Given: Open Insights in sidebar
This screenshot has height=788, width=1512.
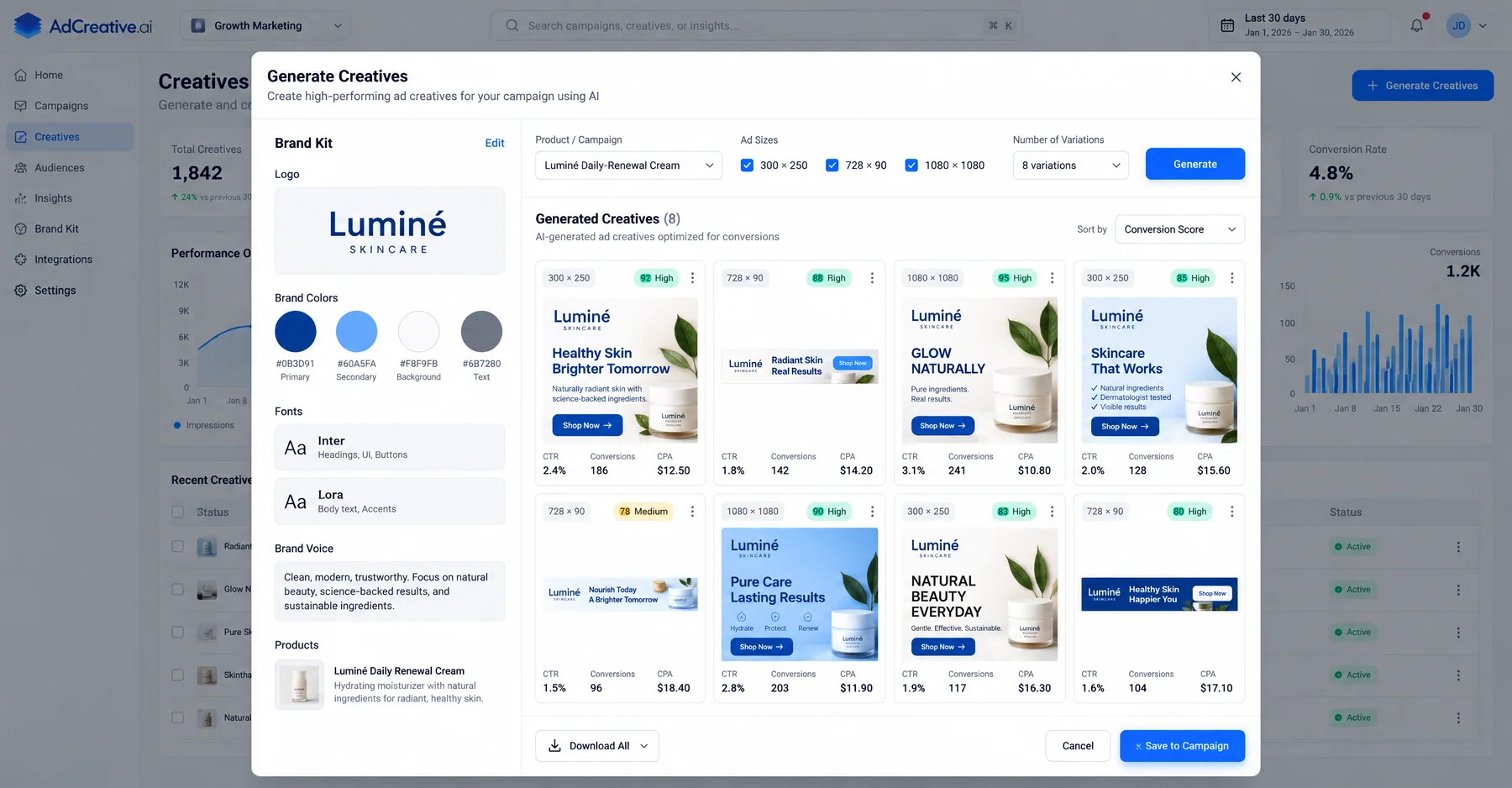Looking at the screenshot, I should tap(70, 198).
